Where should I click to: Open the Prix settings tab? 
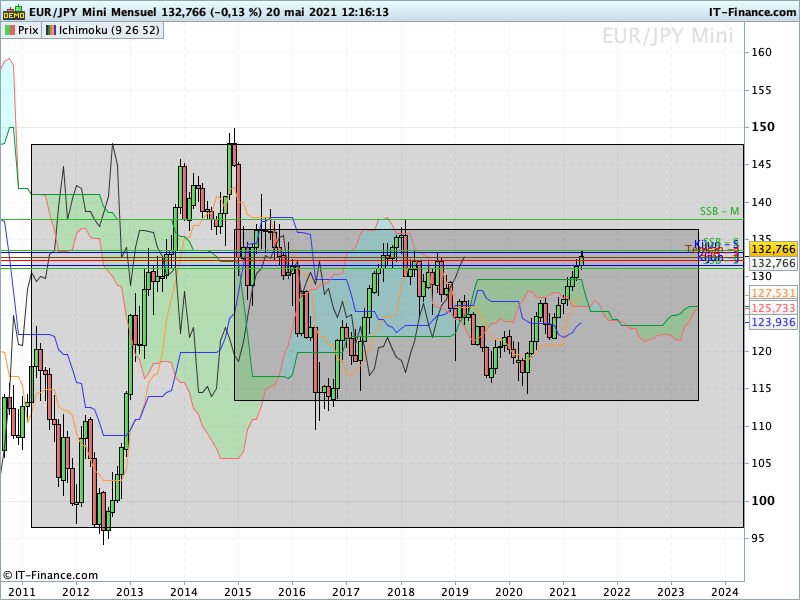[x=22, y=30]
